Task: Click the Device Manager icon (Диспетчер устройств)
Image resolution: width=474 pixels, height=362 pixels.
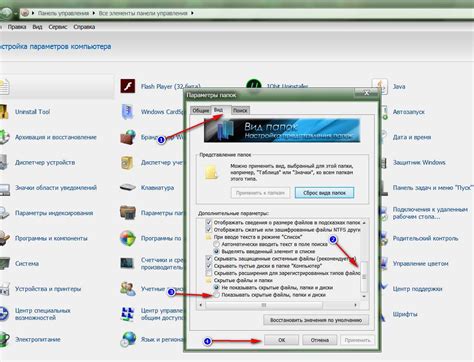Action: point(4,162)
